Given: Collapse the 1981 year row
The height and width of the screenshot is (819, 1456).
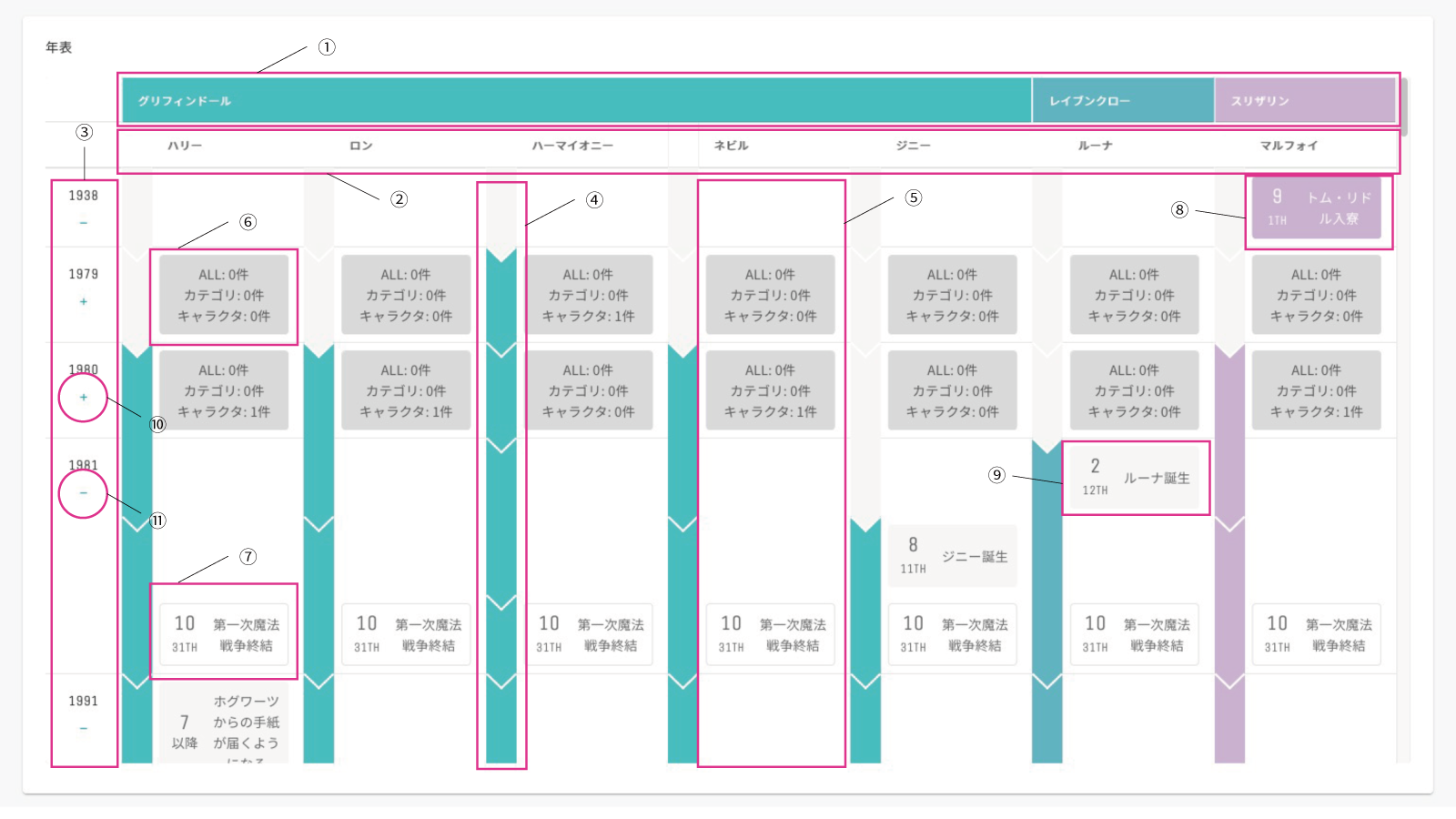Looking at the screenshot, I should click(84, 493).
